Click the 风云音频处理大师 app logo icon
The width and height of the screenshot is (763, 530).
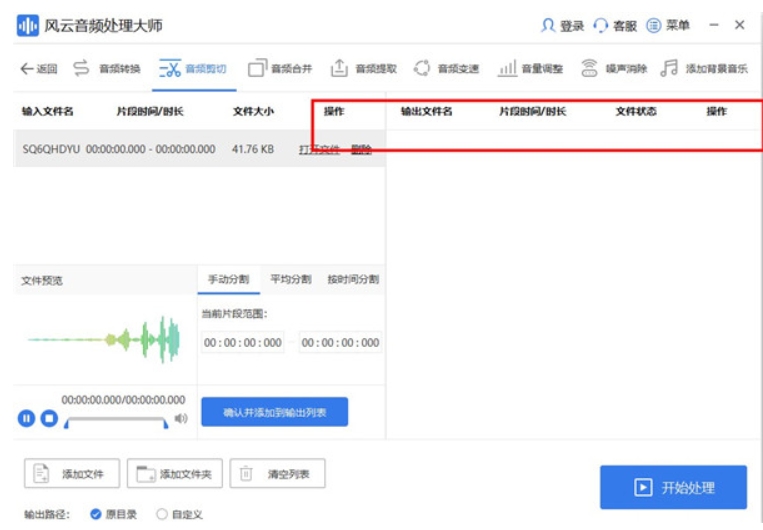pos(28,25)
